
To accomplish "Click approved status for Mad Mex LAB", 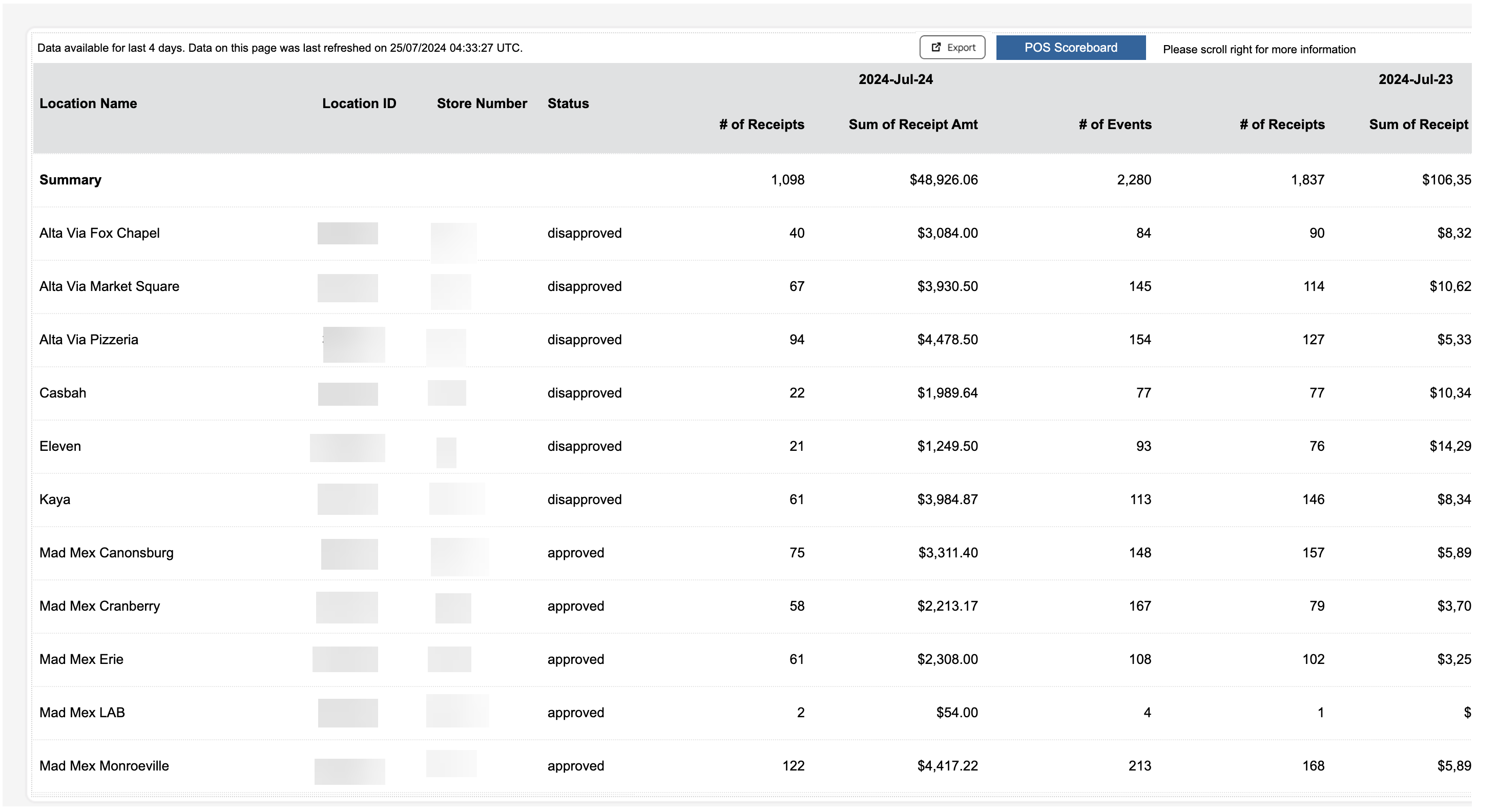I will click(576, 713).
